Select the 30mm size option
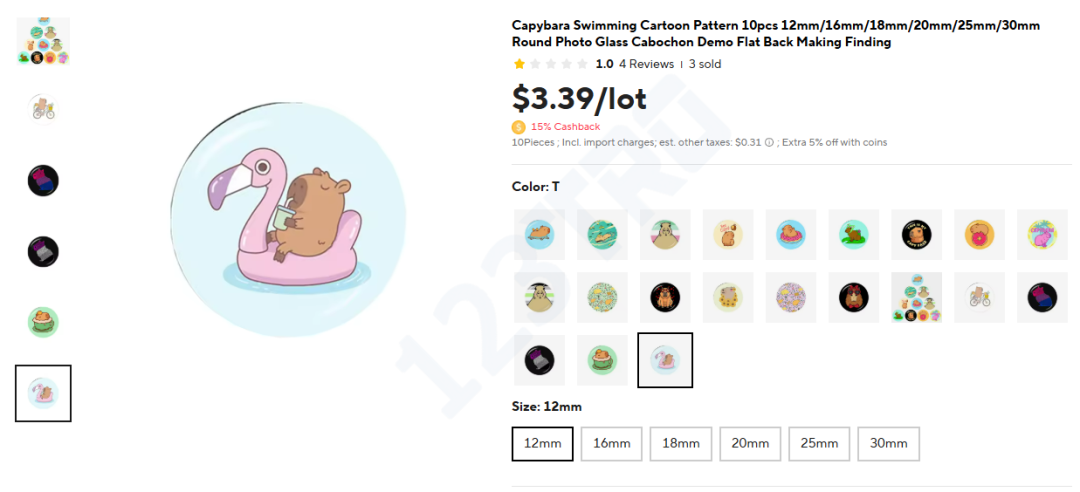The height and width of the screenshot is (492, 1080). (x=888, y=444)
